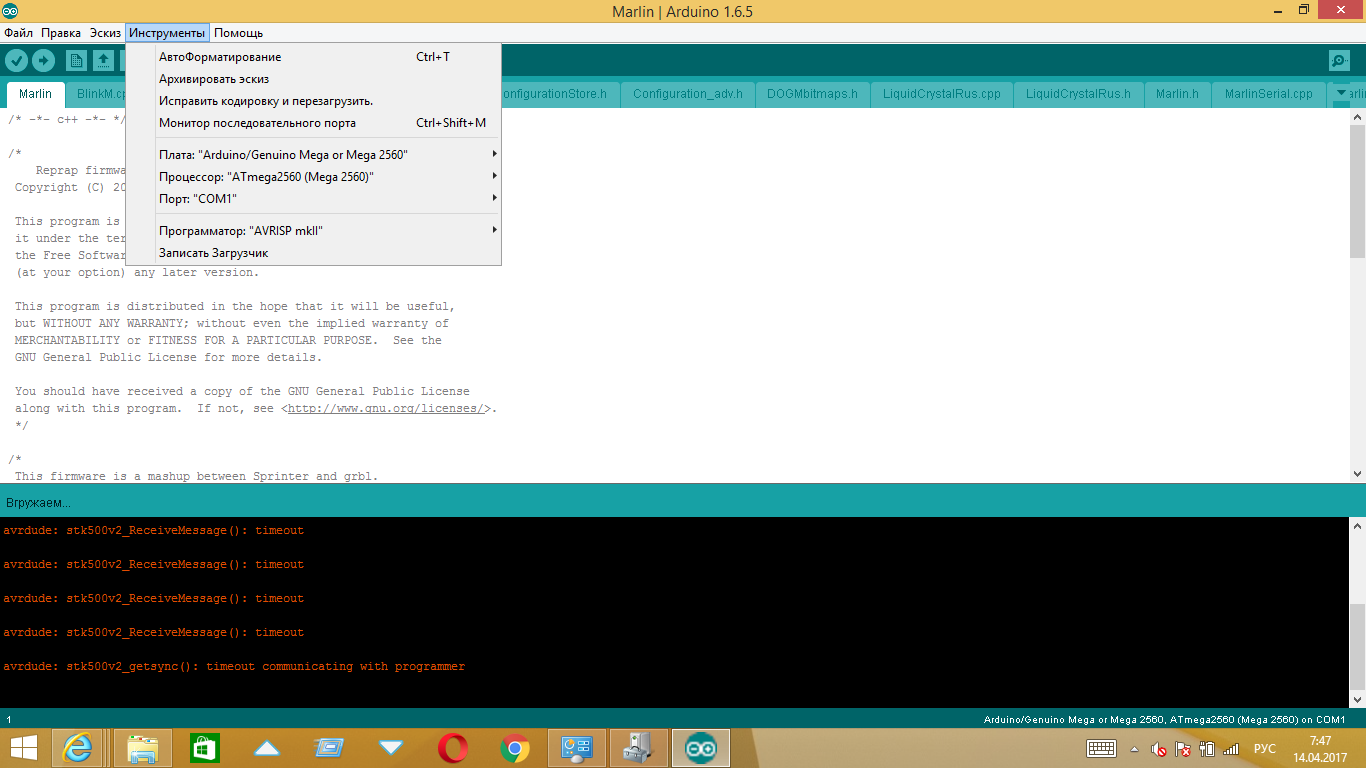Open the devices taskbar icon beside Arduino
1366x768 pixels.
pyautogui.click(x=639, y=748)
